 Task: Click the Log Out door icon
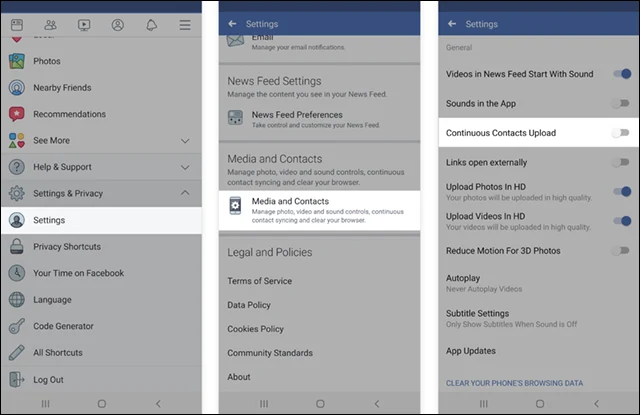(x=17, y=379)
